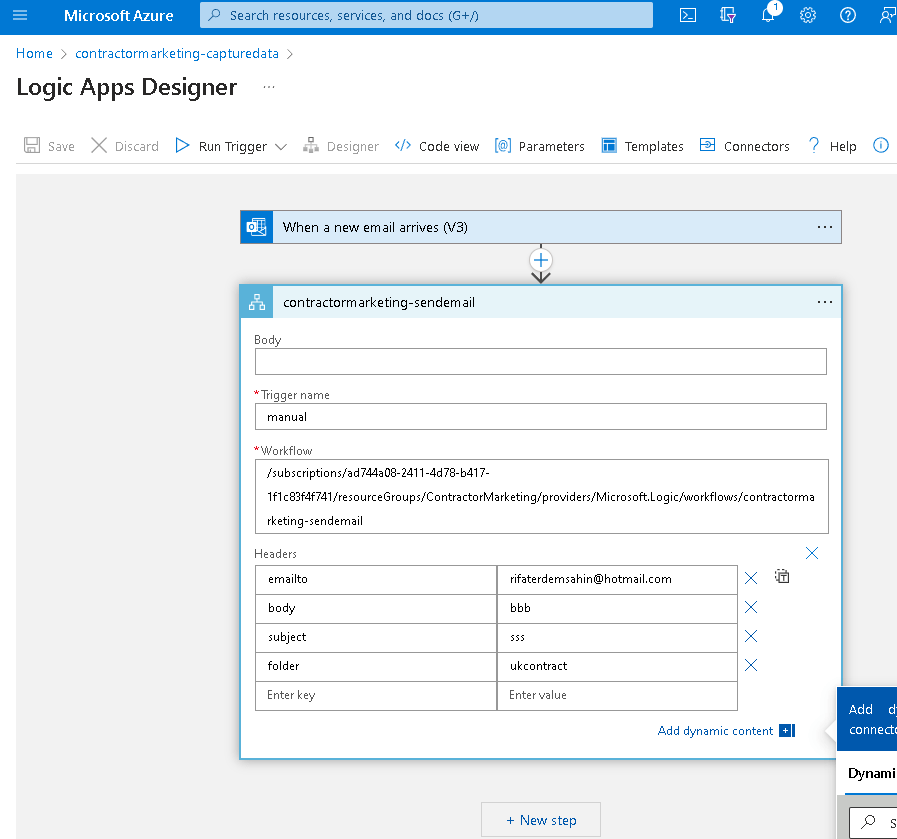Viewport: 897px width, 839px height.
Task: Open the feedback icon in top bar
Action: pos(887,15)
